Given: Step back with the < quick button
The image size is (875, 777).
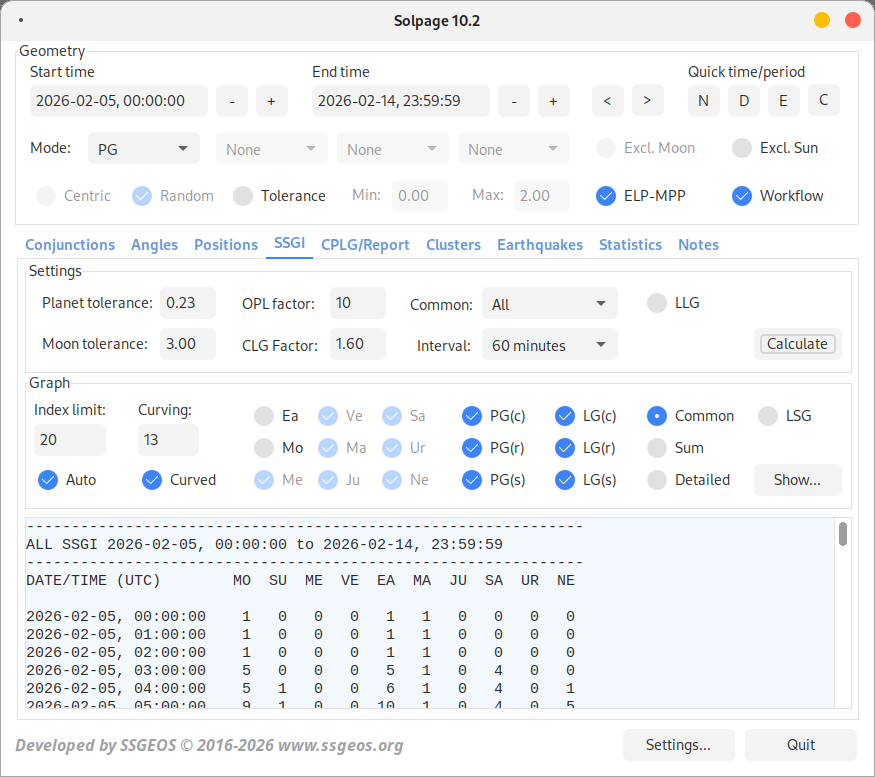Looking at the screenshot, I should 607,100.
